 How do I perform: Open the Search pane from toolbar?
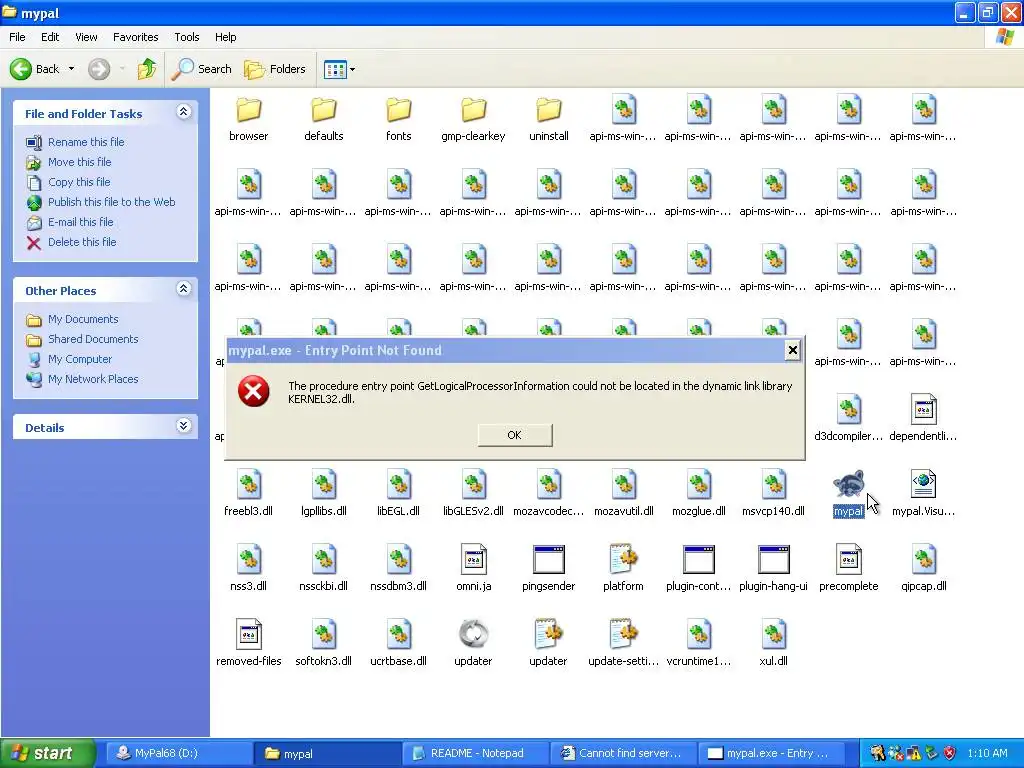[x=201, y=69]
